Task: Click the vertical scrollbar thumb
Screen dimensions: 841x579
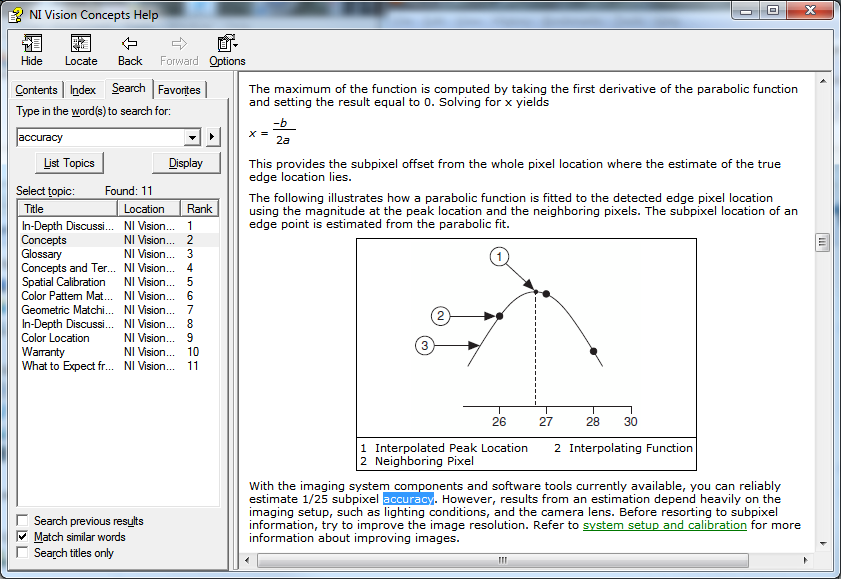Action: (822, 242)
